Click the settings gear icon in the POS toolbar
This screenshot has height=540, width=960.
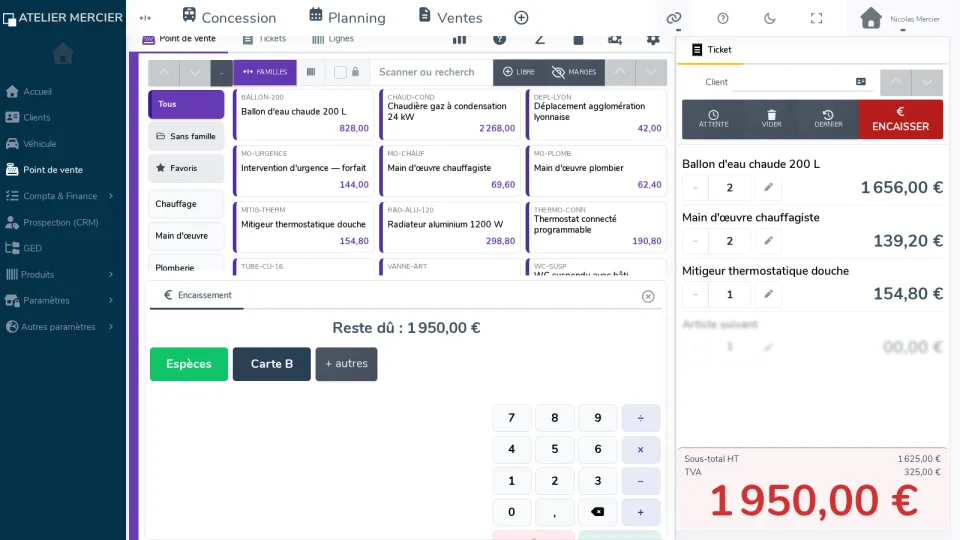pos(653,40)
